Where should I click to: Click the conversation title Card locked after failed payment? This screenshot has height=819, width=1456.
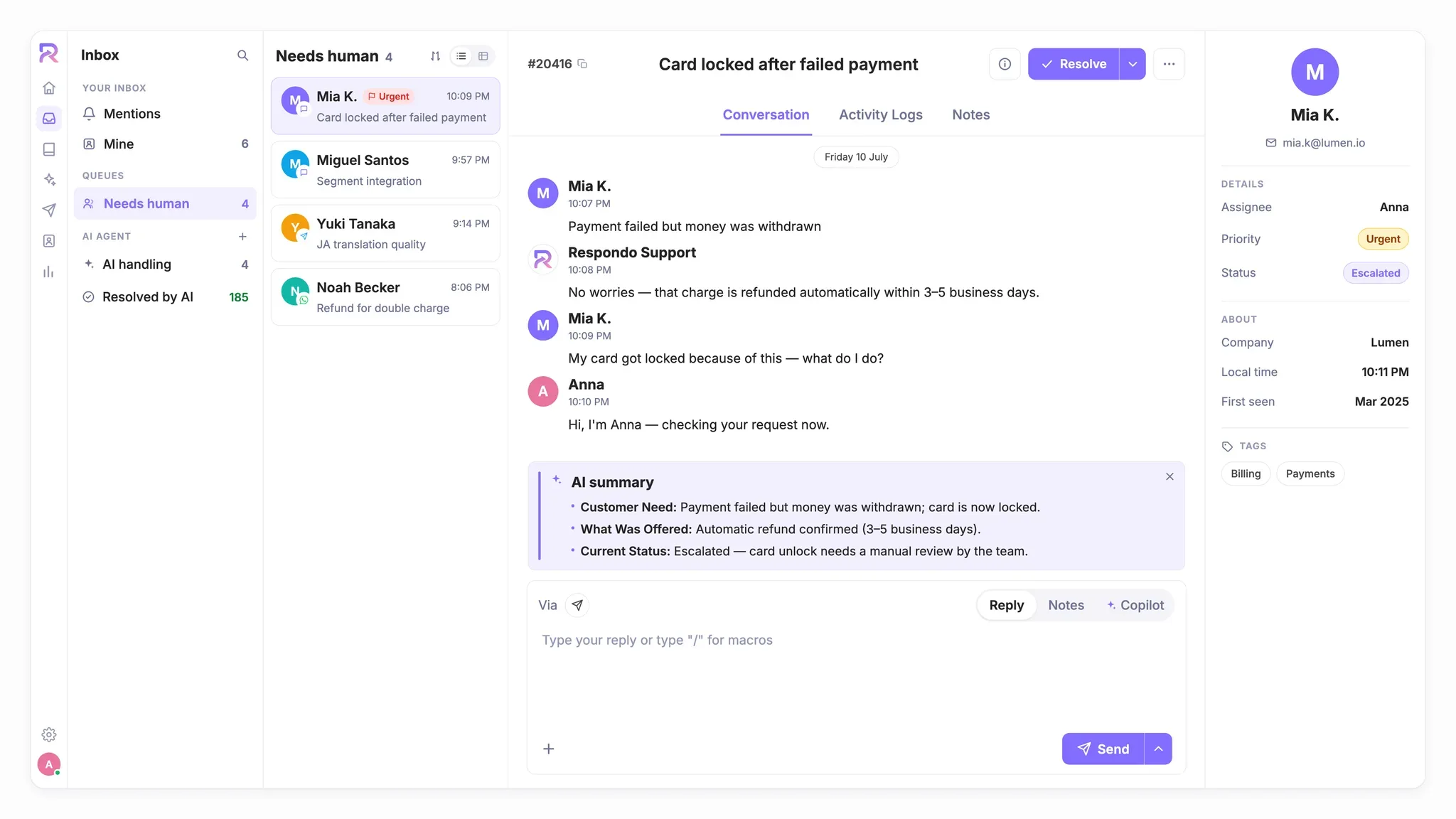[788, 65]
